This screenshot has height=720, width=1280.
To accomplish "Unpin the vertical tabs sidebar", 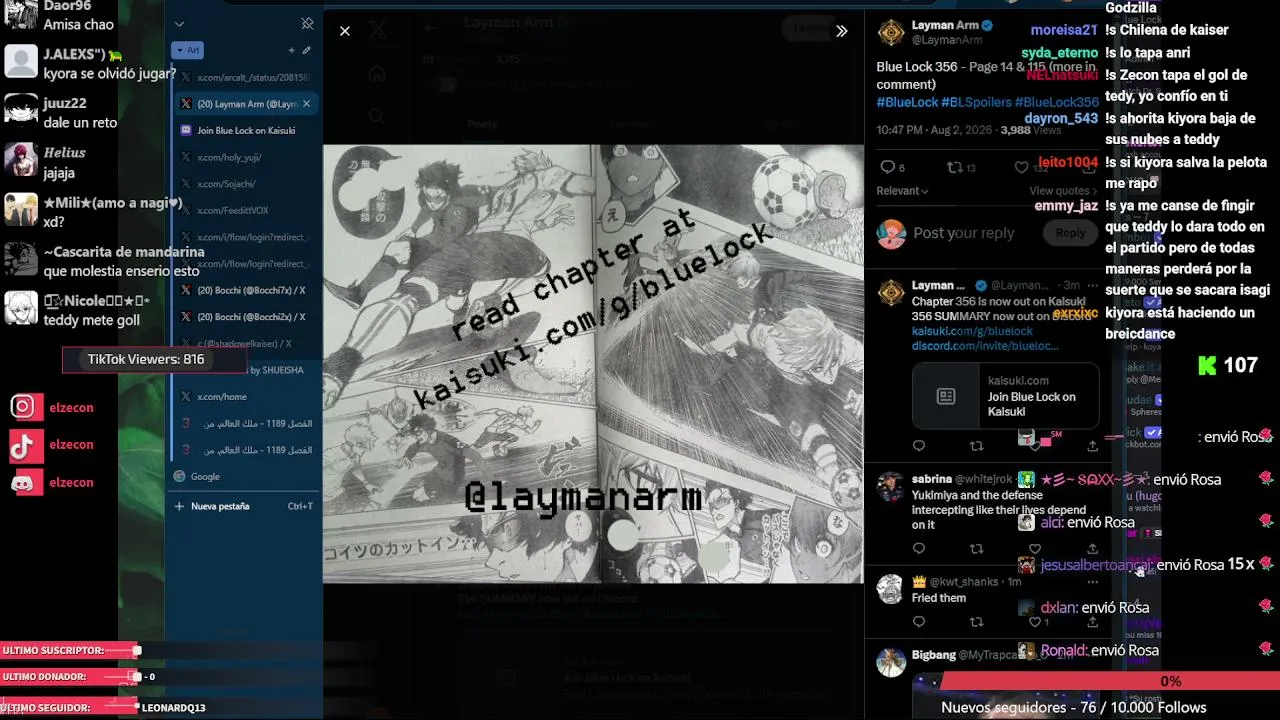I will 307,24.
